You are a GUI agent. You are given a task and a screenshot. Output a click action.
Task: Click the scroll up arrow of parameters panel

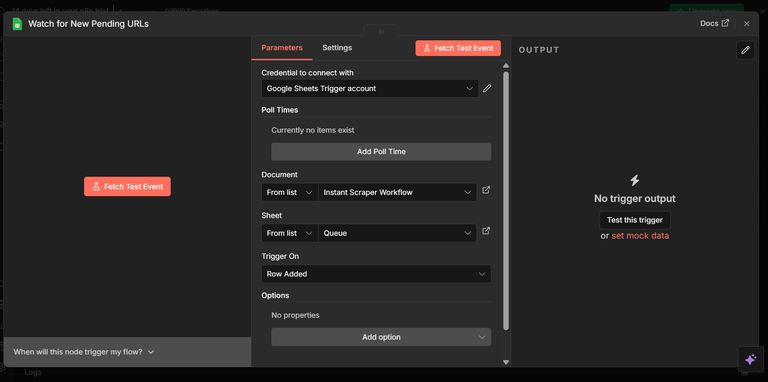click(506, 66)
